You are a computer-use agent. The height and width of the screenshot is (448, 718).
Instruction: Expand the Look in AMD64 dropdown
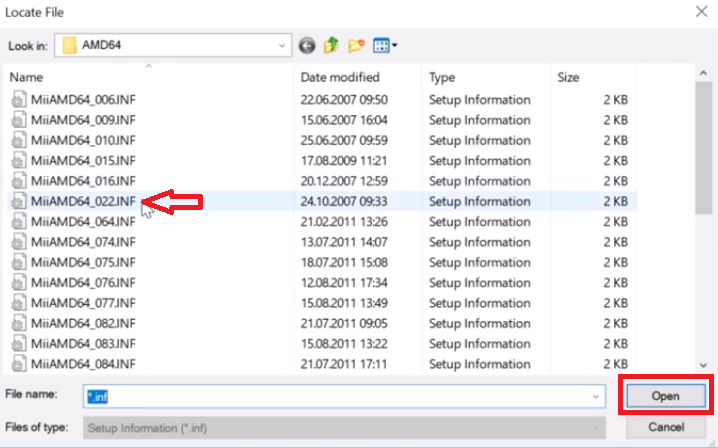coord(282,45)
